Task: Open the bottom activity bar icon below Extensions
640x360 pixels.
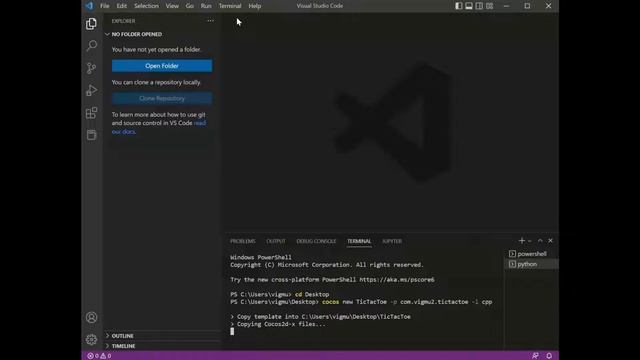Action: pyautogui.click(x=91, y=135)
